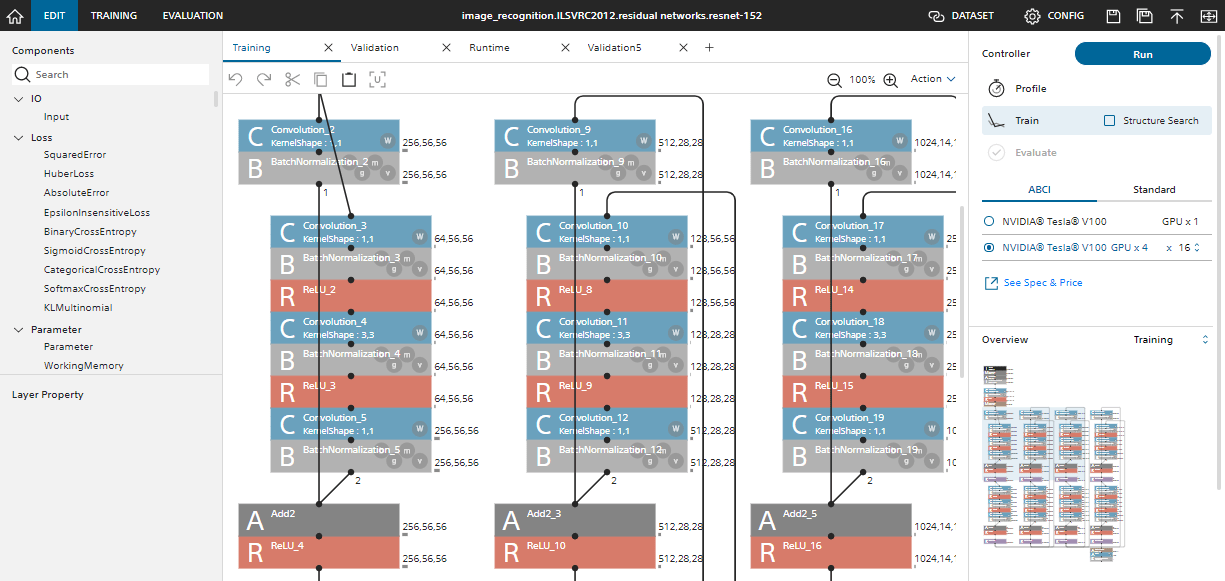Click the Paste clipboard icon
Image resolution: width=1225 pixels, height=581 pixels.
click(x=349, y=79)
